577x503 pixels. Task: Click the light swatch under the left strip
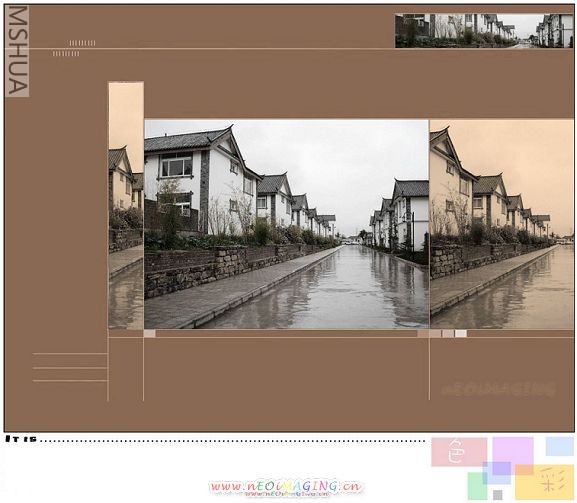[149, 334]
